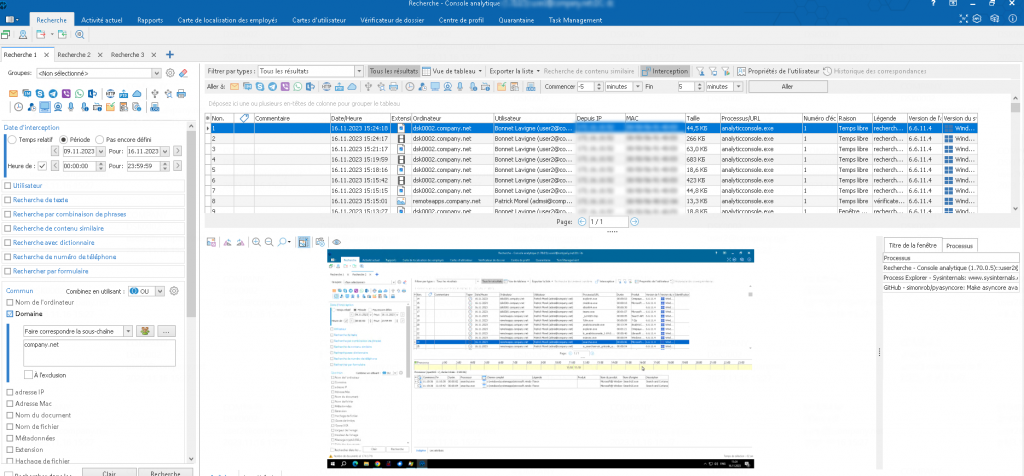Click the Telegram icon in the left filter panel
This screenshot has height=476, width=1024.
coord(53,93)
